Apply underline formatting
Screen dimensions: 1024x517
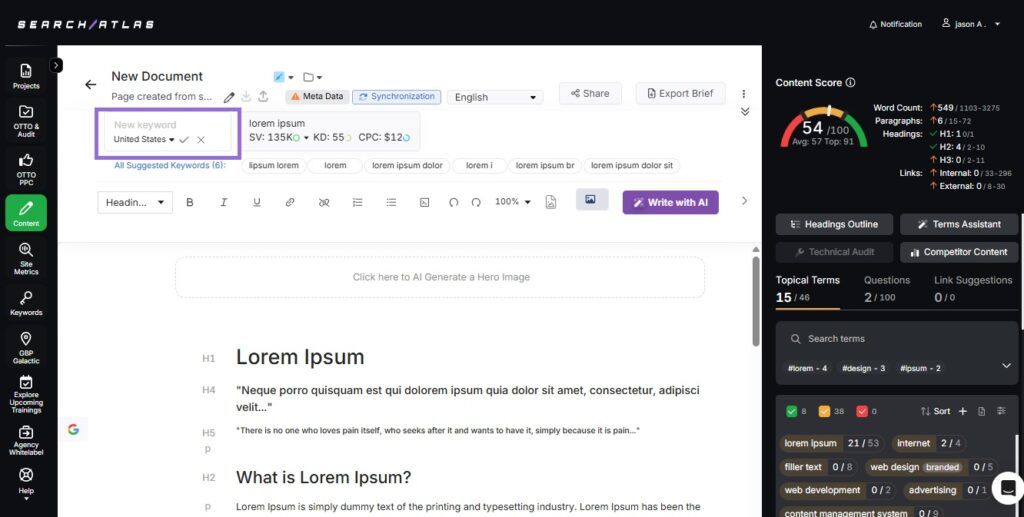257,202
